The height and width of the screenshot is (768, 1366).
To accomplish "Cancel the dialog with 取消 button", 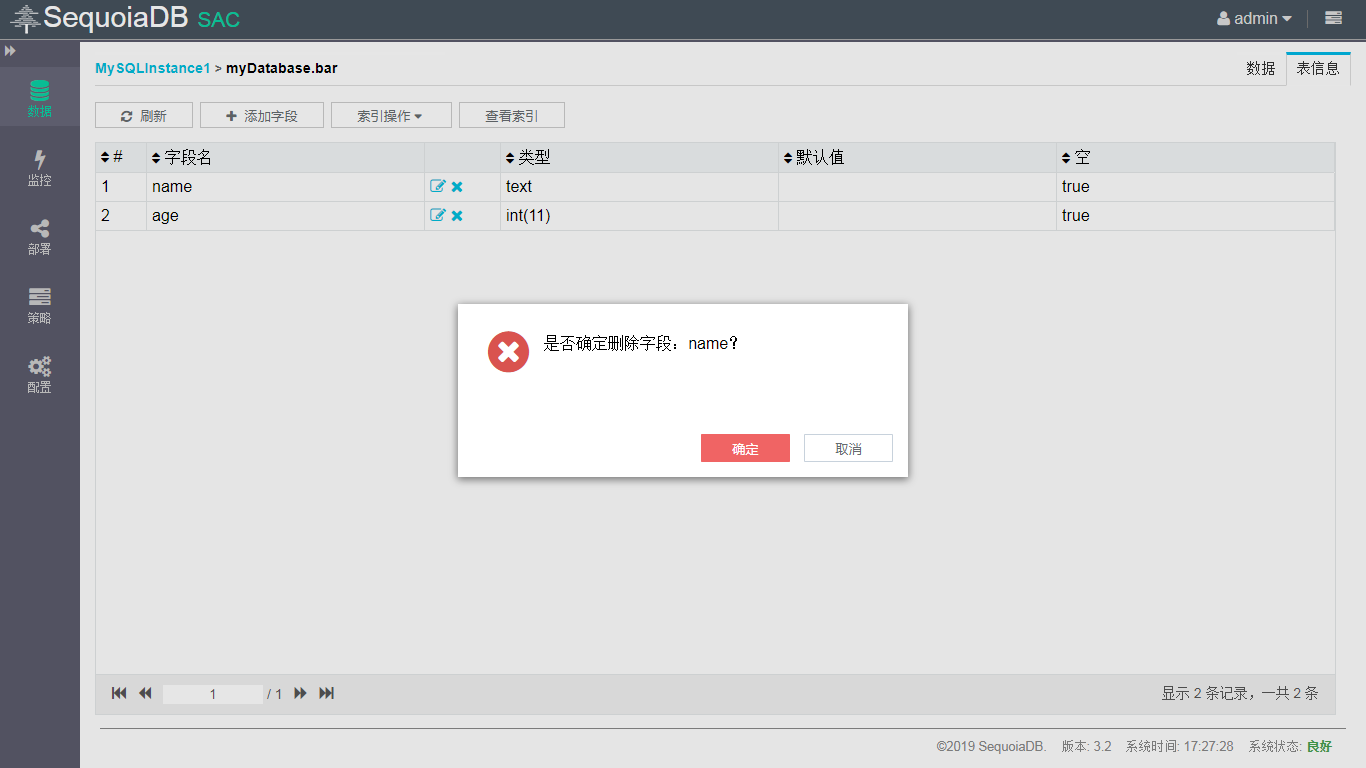I will [848, 449].
